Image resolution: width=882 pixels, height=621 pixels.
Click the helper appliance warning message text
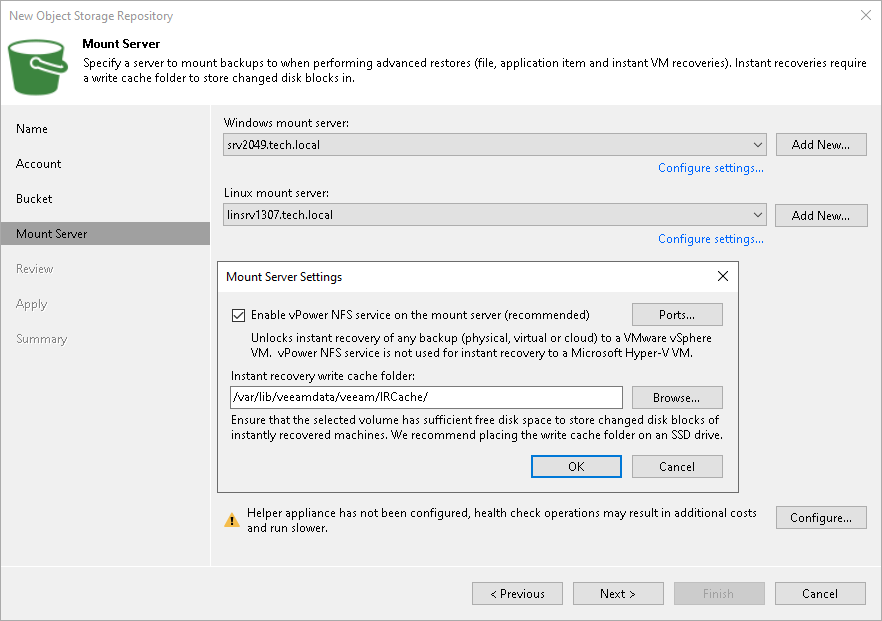pyautogui.click(x=502, y=520)
